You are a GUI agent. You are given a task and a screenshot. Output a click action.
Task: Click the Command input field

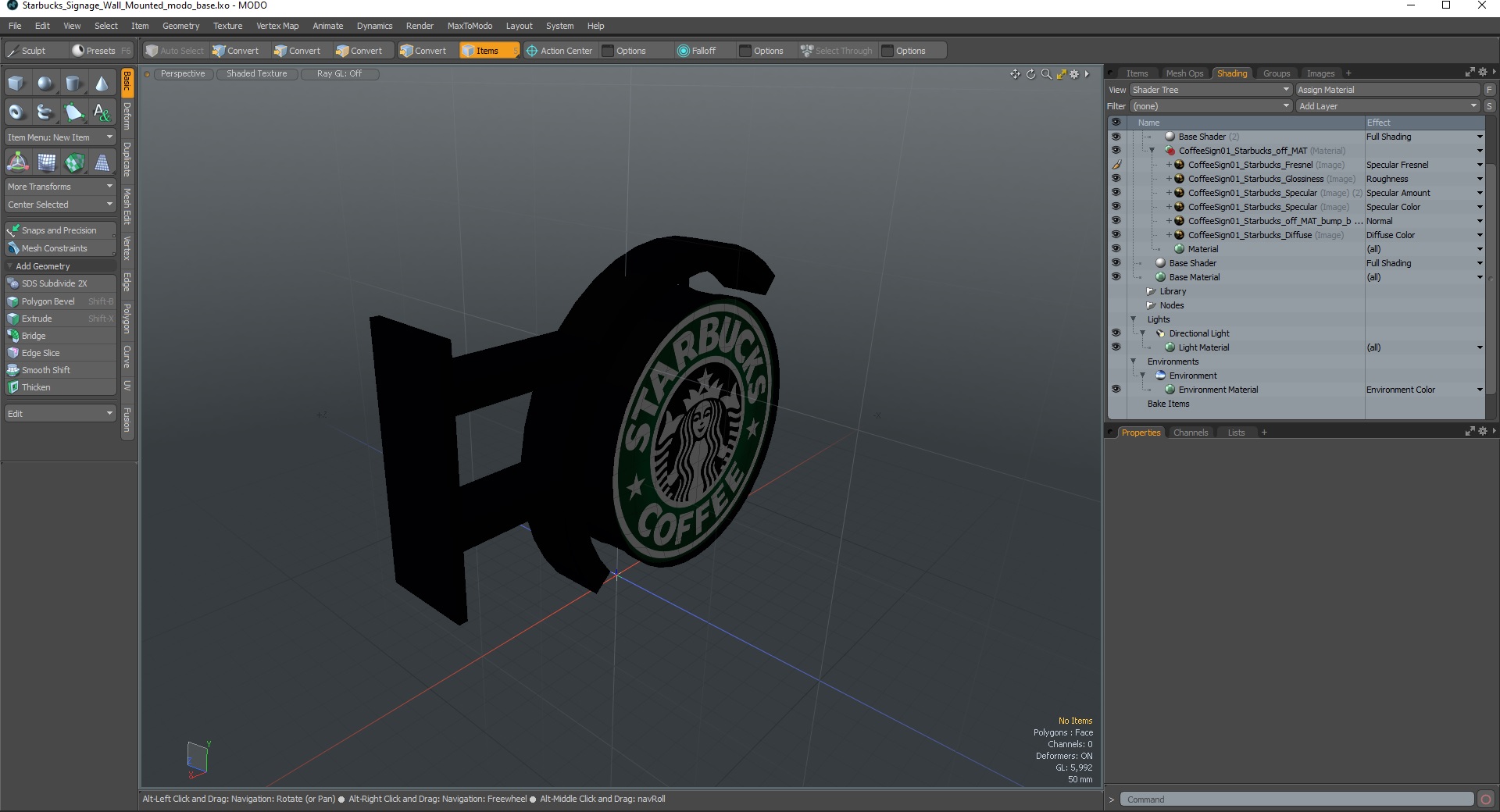coord(1297,800)
